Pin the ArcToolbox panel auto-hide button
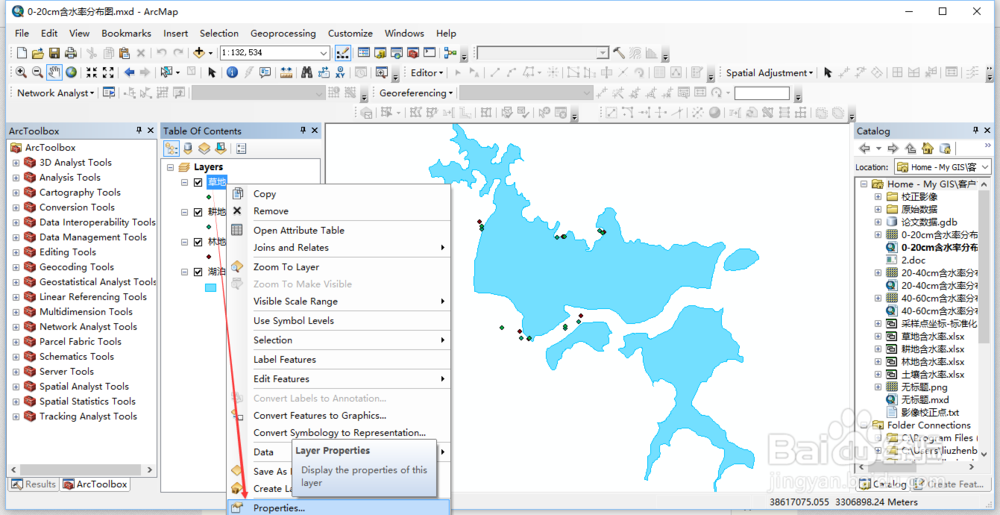Screen dimensions: 1000x515 pos(139,131)
